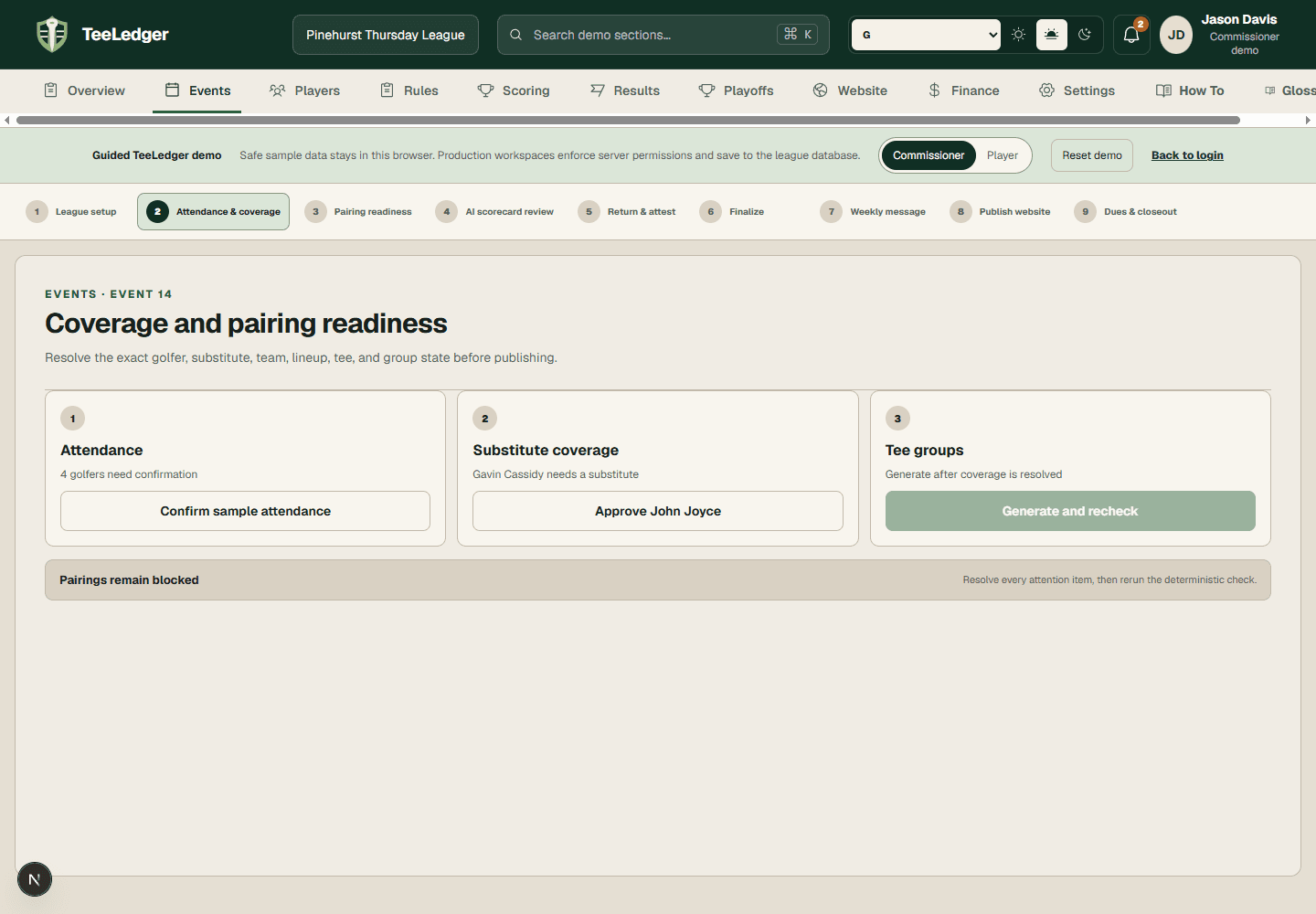Click the Results flag icon

[x=598, y=90]
